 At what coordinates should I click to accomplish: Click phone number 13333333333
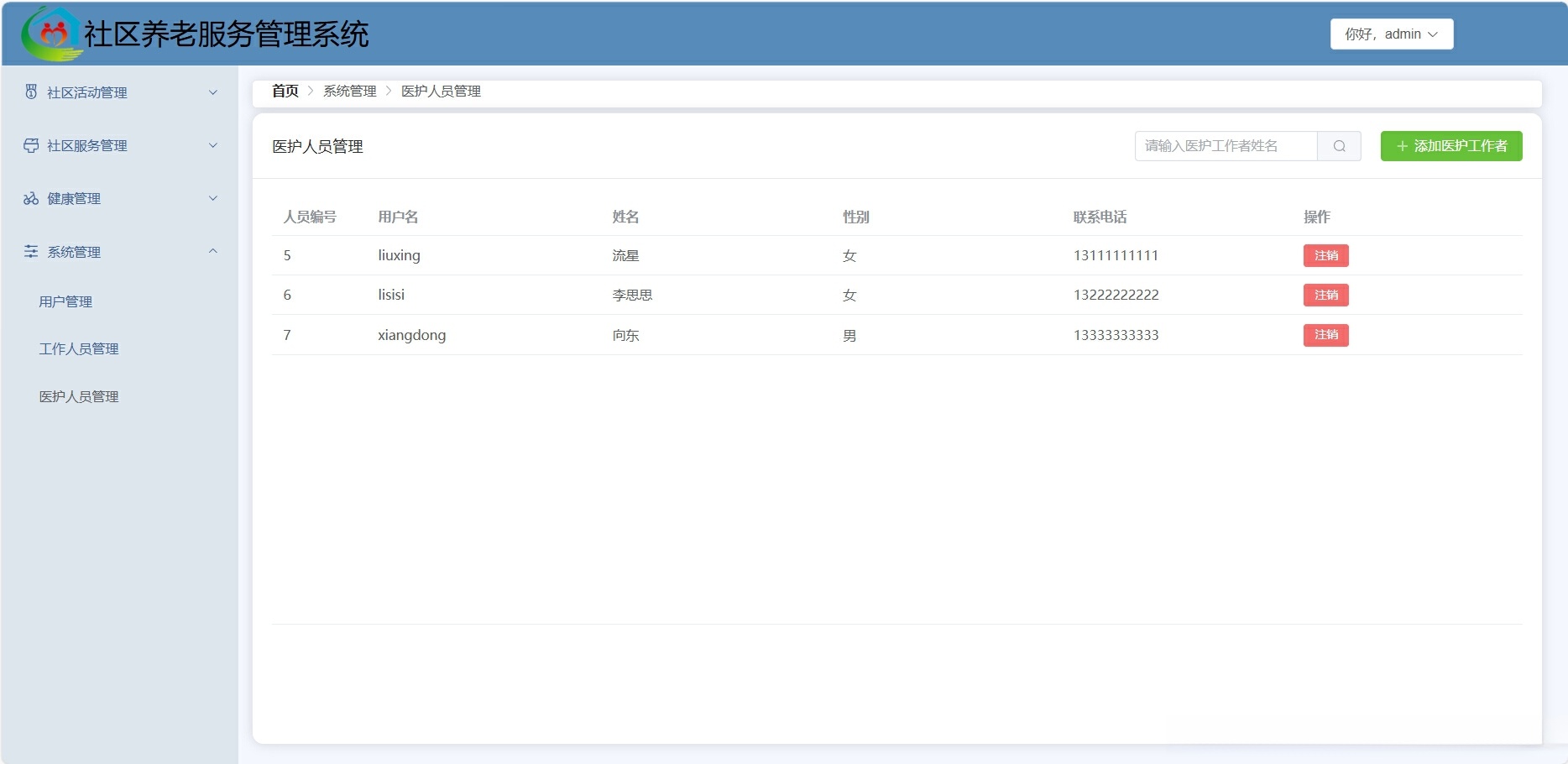click(1116, 335)
